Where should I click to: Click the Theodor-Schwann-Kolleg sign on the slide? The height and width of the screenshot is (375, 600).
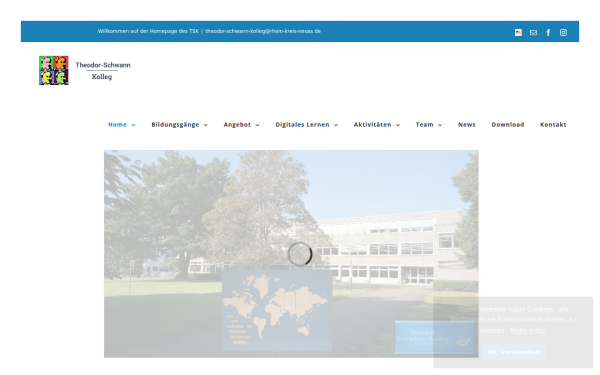tap(434, 337)
